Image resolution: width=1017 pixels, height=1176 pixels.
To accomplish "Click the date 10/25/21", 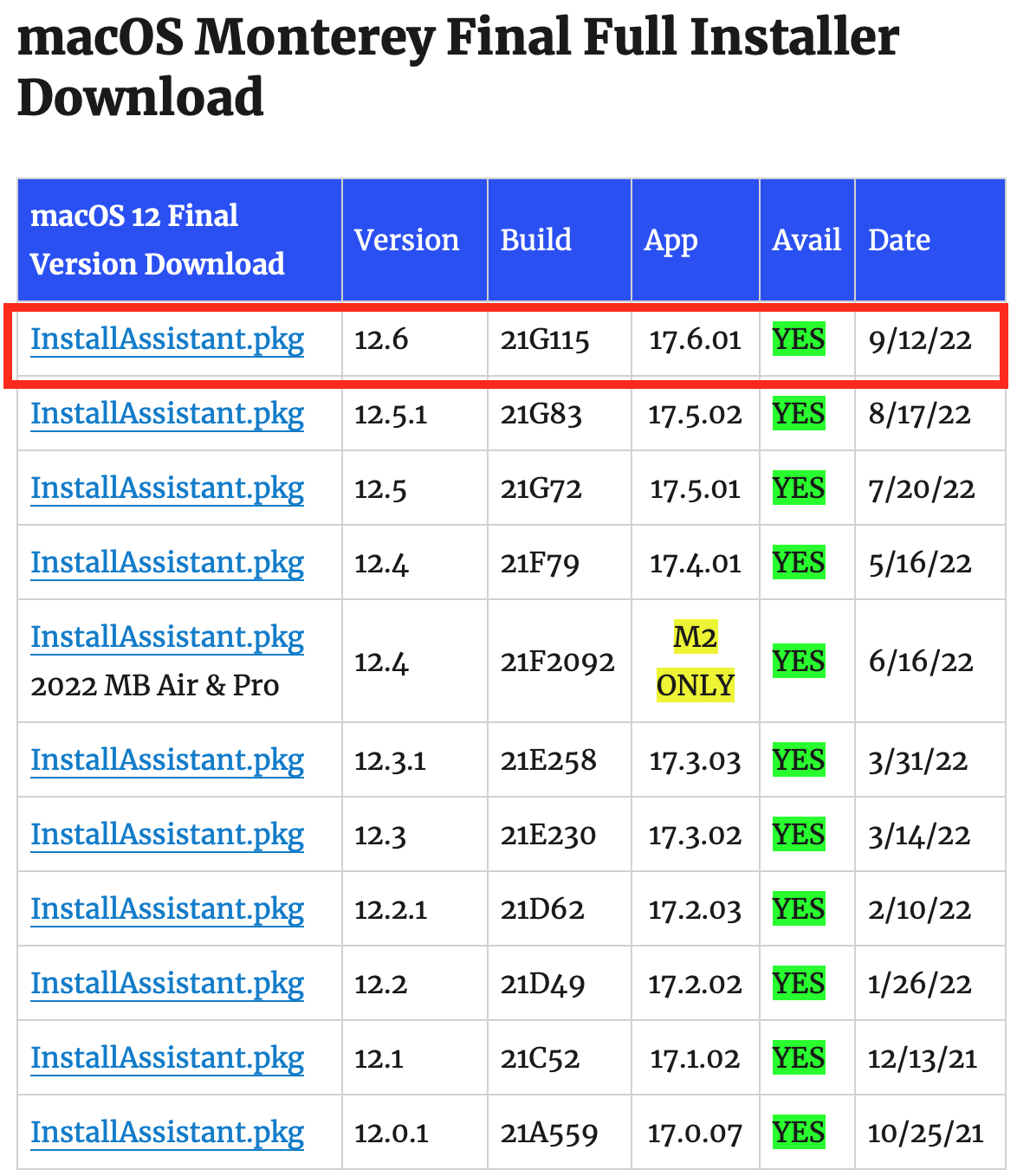I will pyautogui.click(x=926, y=1134).
